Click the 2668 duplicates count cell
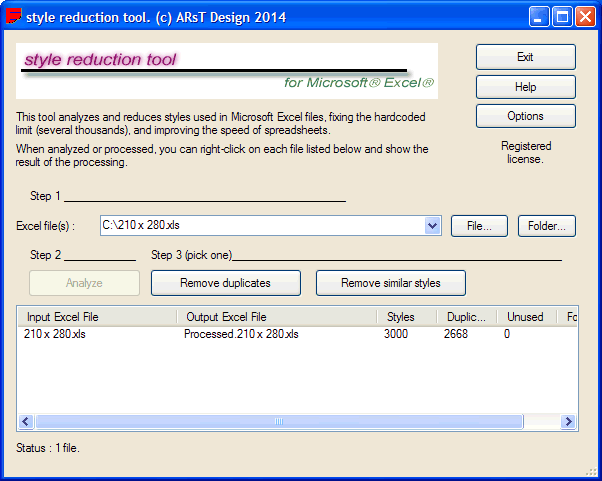 coord(456,334)
